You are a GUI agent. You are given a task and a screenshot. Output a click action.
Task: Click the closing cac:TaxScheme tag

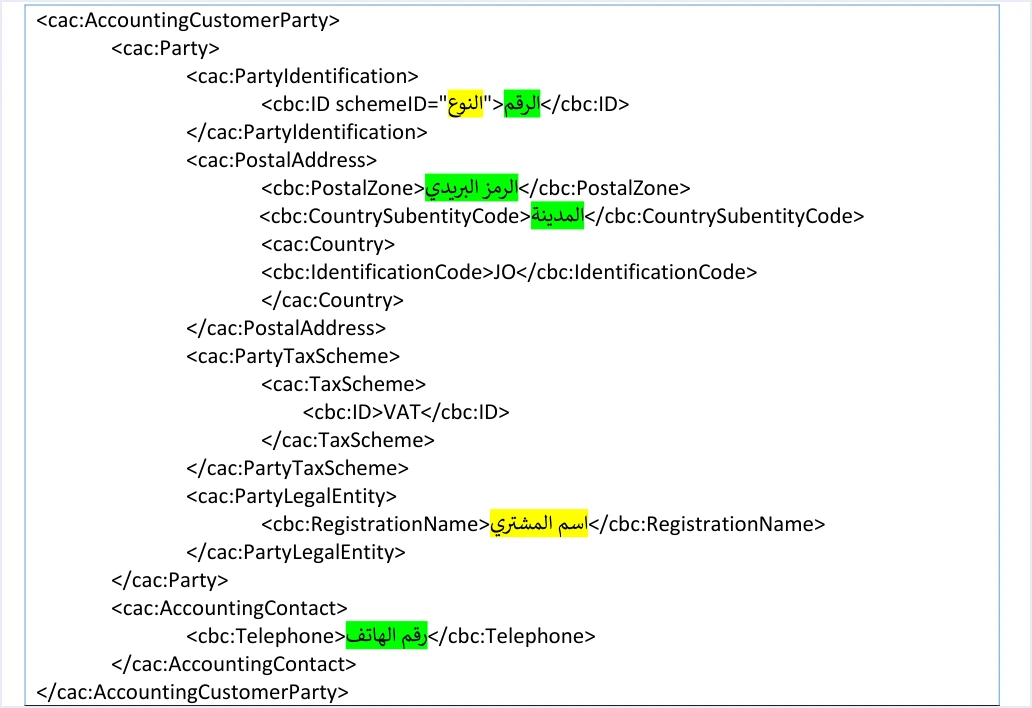coord(348,440)
